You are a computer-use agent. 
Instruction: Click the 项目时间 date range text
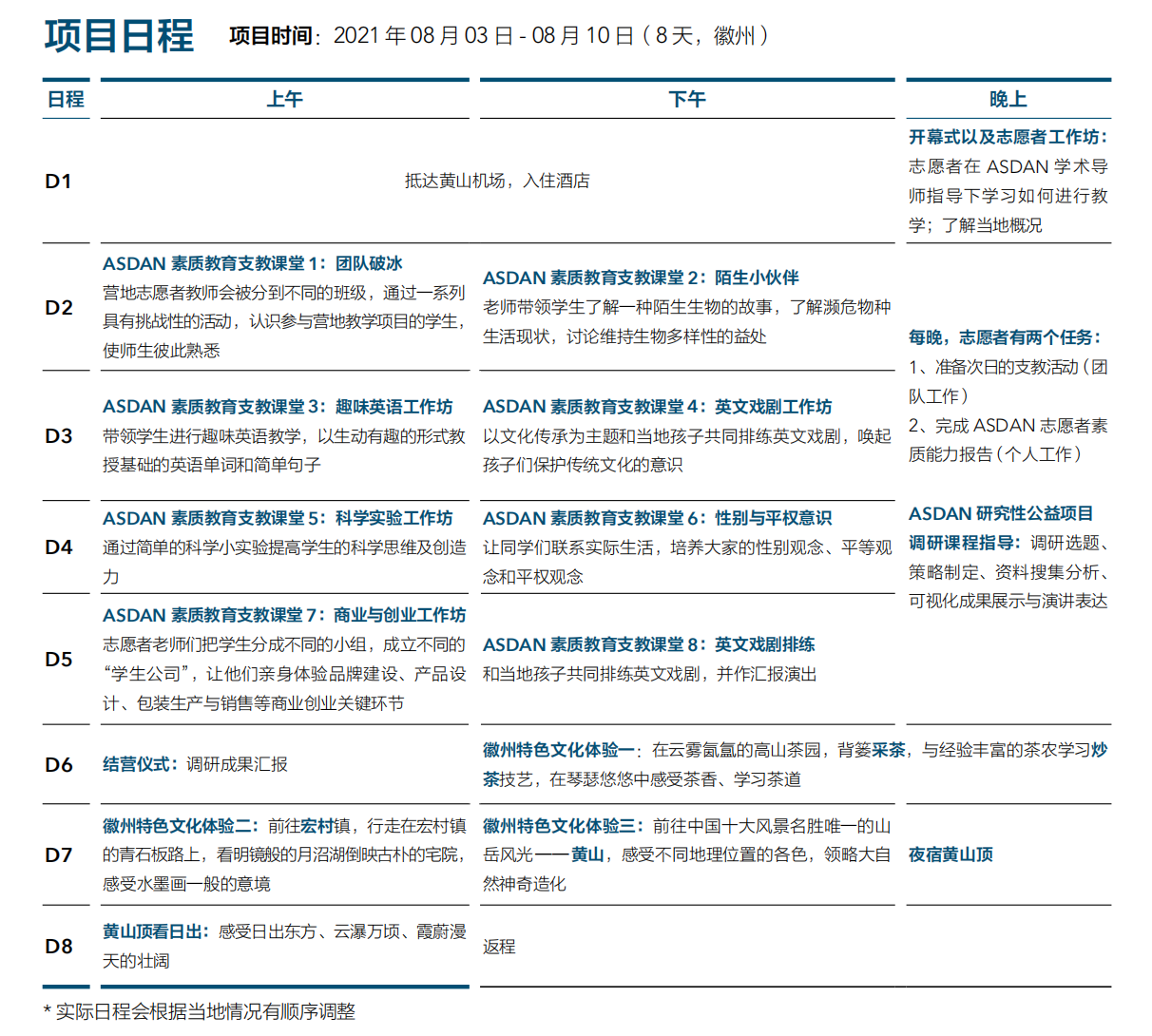[499, 36]
